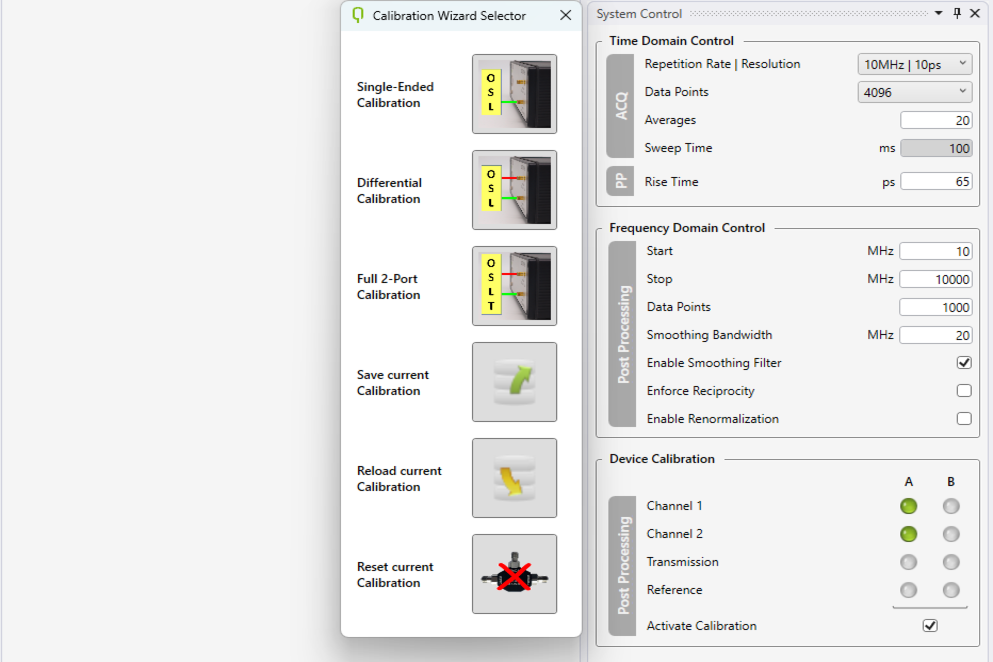Open the Repetition Rate | Resolution dropdown
Image resolution: width=993 pixels, height=662 pixels.
[914, 64]
